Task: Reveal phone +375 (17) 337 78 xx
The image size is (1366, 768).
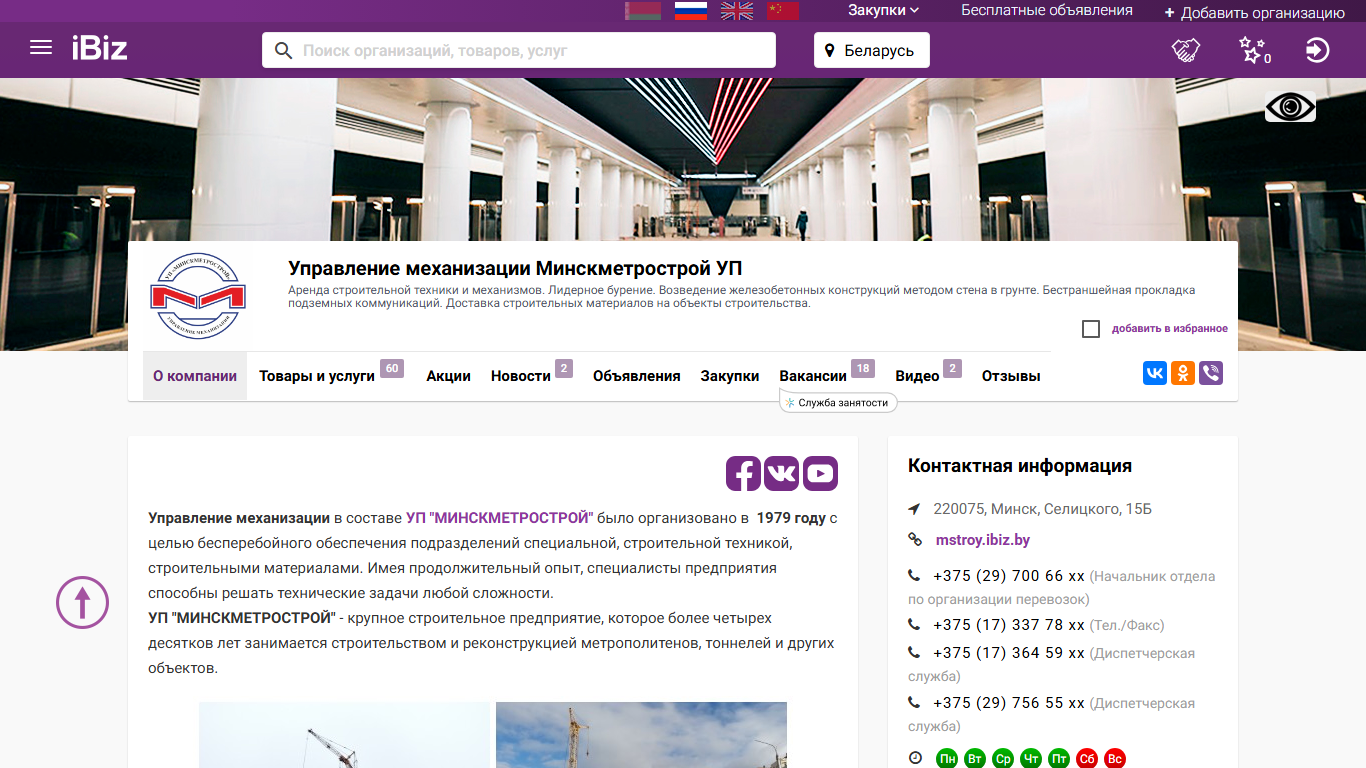Action: 1008,625
